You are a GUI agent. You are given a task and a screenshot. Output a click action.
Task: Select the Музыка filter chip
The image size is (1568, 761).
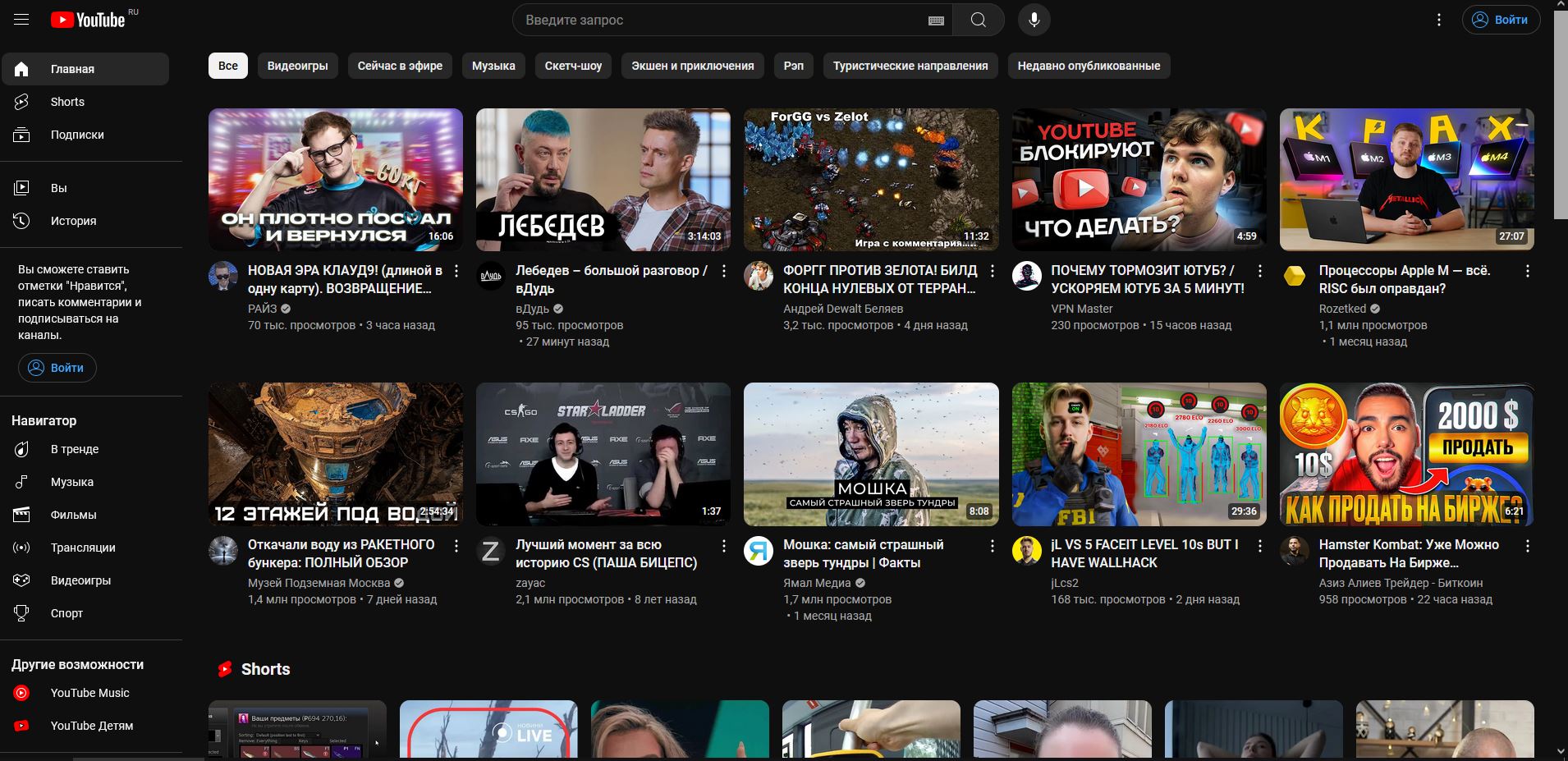coord(493,66)
